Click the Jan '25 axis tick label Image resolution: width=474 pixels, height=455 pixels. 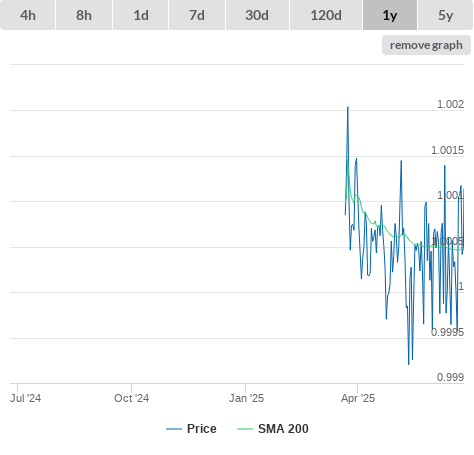coord(246,398)
